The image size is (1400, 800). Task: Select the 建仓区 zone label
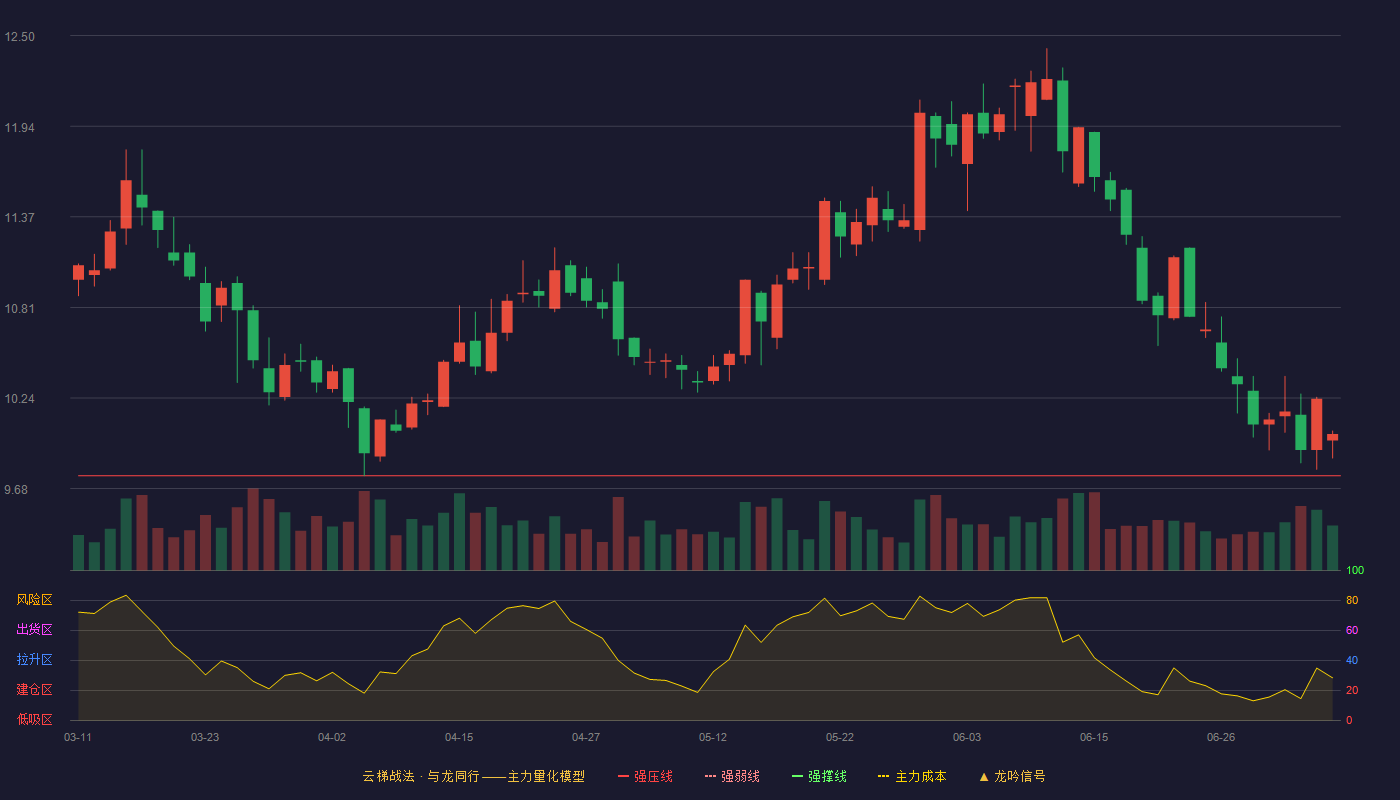pyautogui.click(x=34, y=690)
